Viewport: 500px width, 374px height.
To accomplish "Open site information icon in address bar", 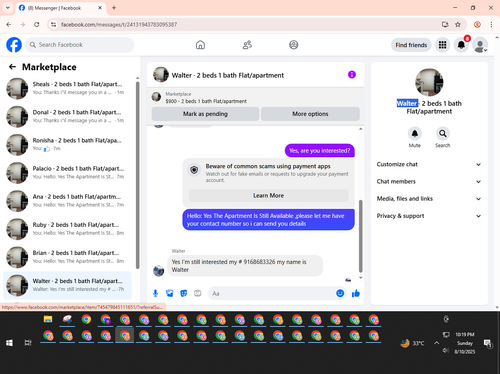I will coord(53,24).
